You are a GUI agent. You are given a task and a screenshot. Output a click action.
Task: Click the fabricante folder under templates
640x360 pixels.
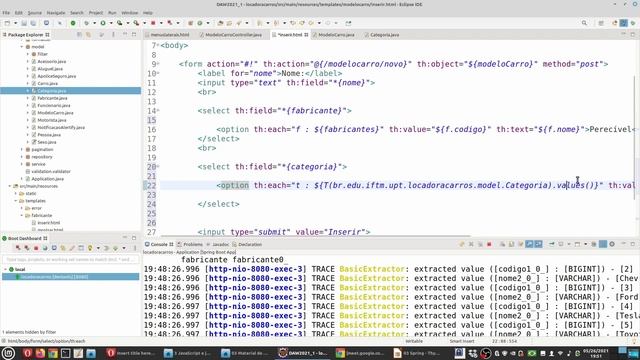pyautogui.click(x=42, y=216)
